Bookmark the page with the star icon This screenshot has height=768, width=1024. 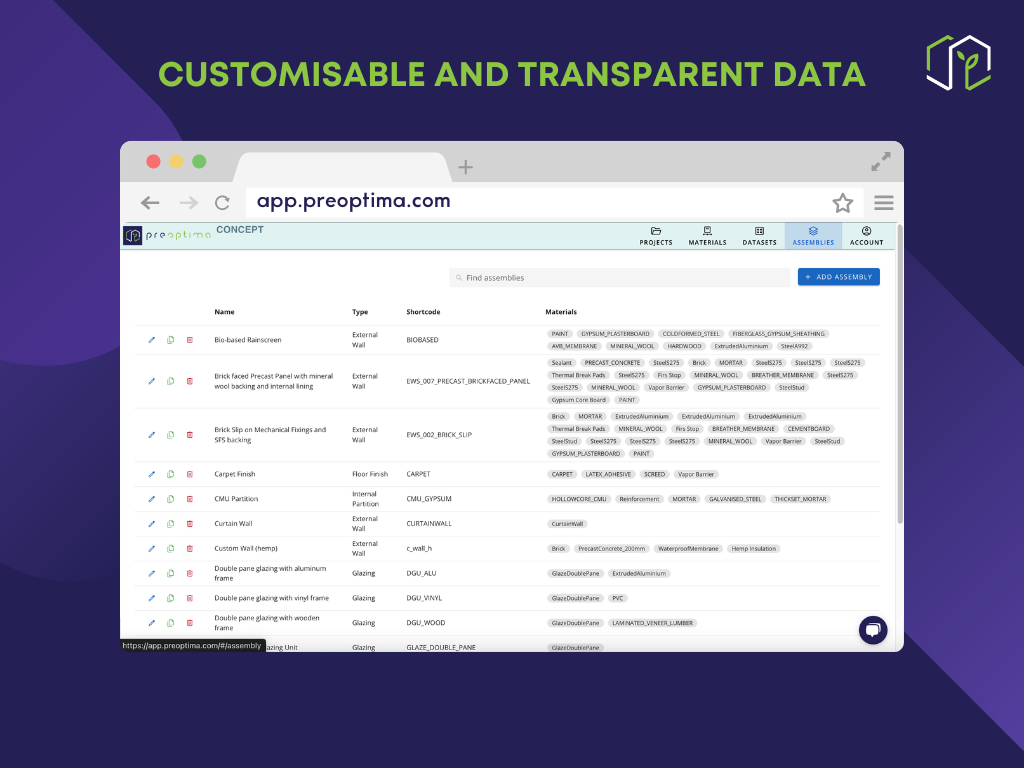coord(842,203)
